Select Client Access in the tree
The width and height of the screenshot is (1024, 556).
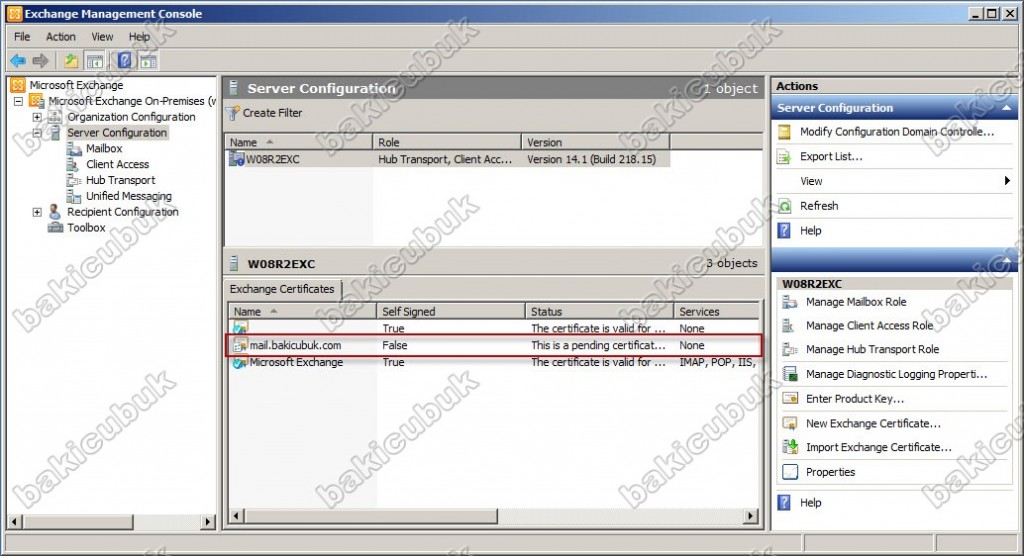tap(118, 164)
